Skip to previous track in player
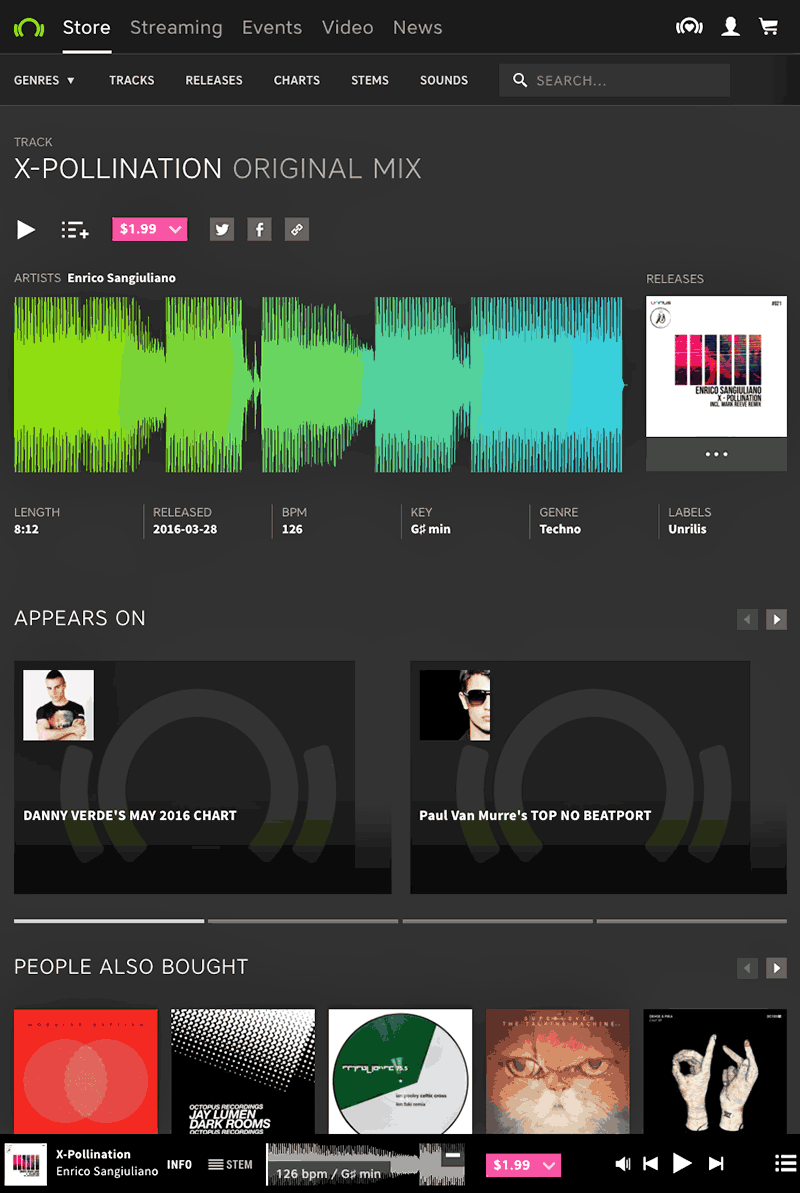The height and width of the screenshot is (1193, 800). 651,1163
